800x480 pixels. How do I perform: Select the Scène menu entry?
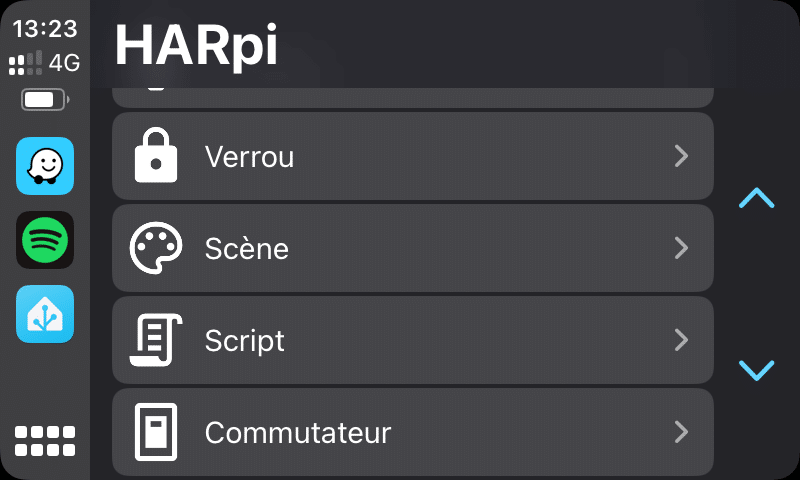click(x=413, y=248)
